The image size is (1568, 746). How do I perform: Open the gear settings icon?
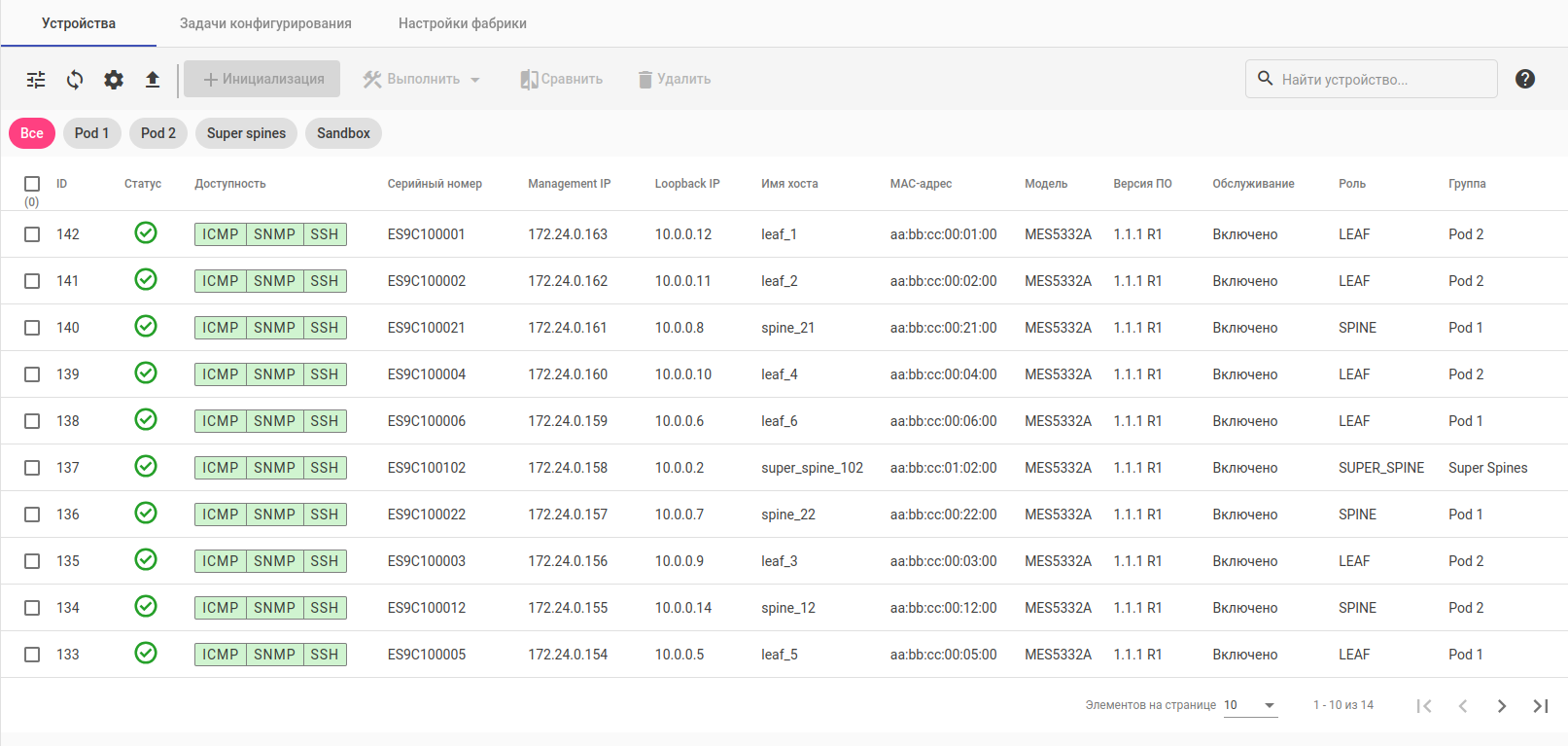point(114,80)
